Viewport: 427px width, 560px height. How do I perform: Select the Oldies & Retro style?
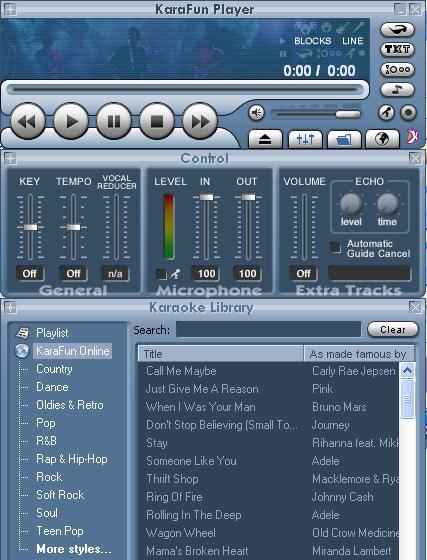tap(70, 405)
